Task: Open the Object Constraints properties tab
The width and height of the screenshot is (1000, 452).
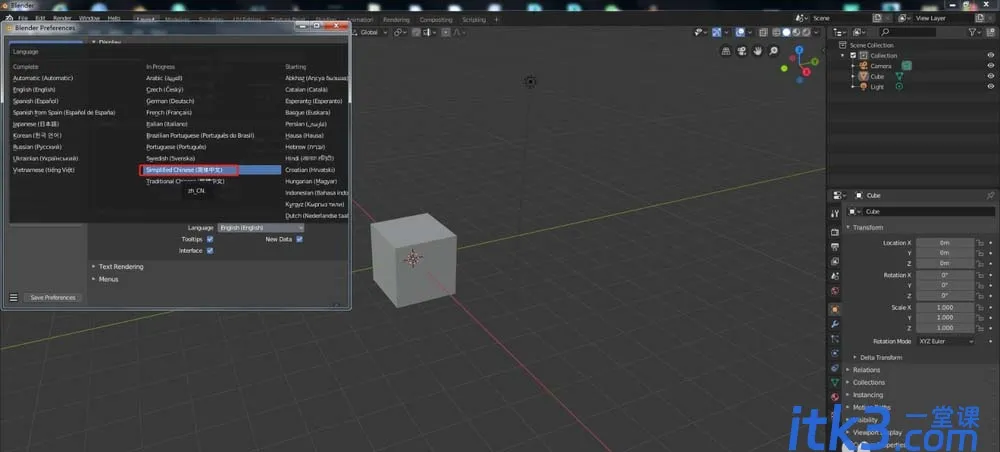Action: (835, 368)
